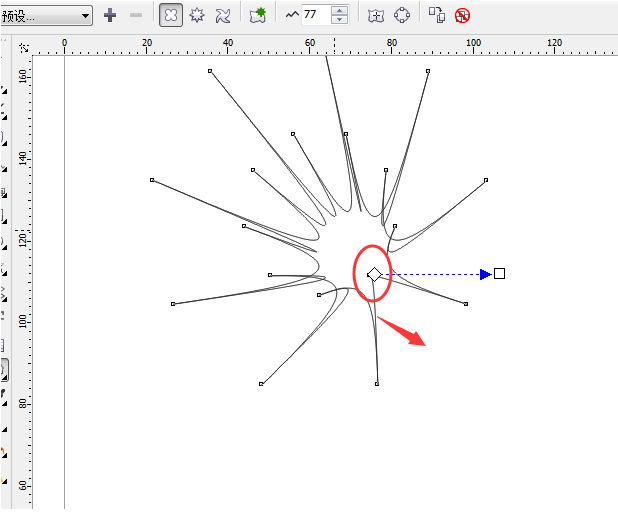Click the Copy Distortion Properties icon
Viewport: 618px width, 512px height.
pos(437,15)
